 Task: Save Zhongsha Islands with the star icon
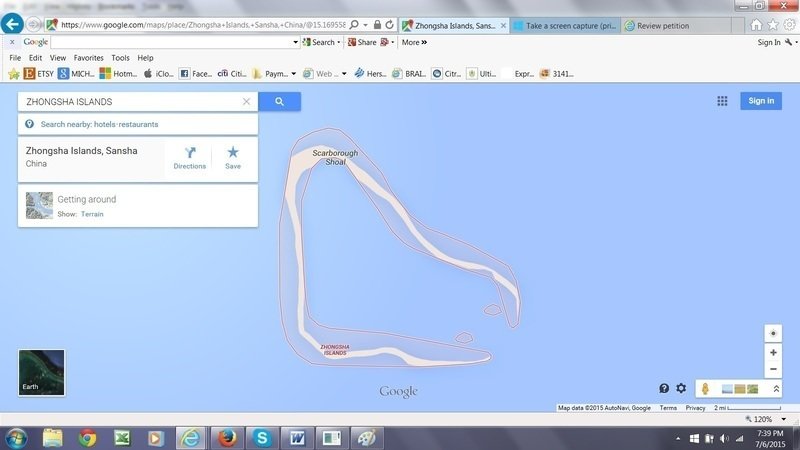tap(233, 157)
